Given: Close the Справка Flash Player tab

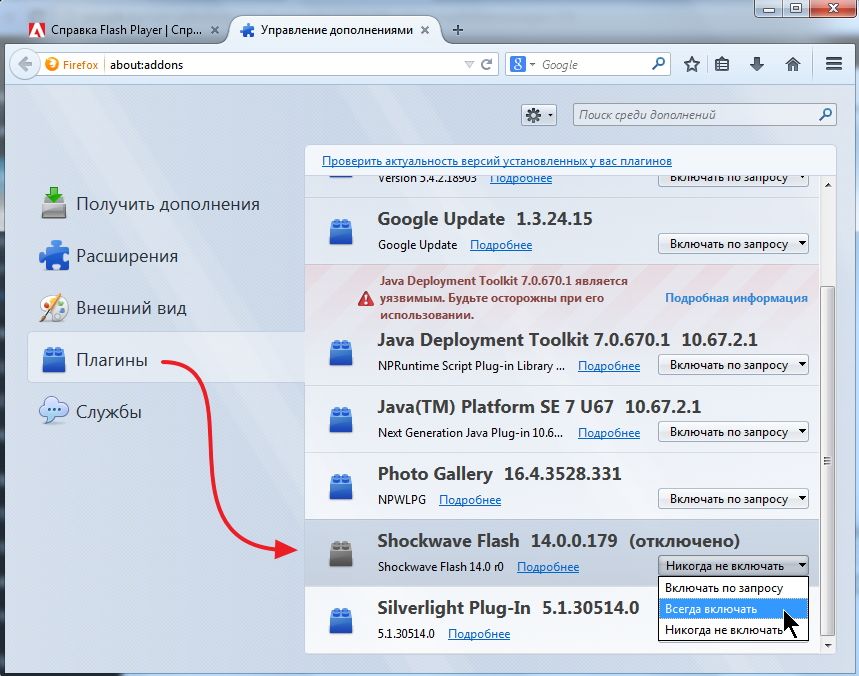Looking at the screenshot, I should 215,30.
